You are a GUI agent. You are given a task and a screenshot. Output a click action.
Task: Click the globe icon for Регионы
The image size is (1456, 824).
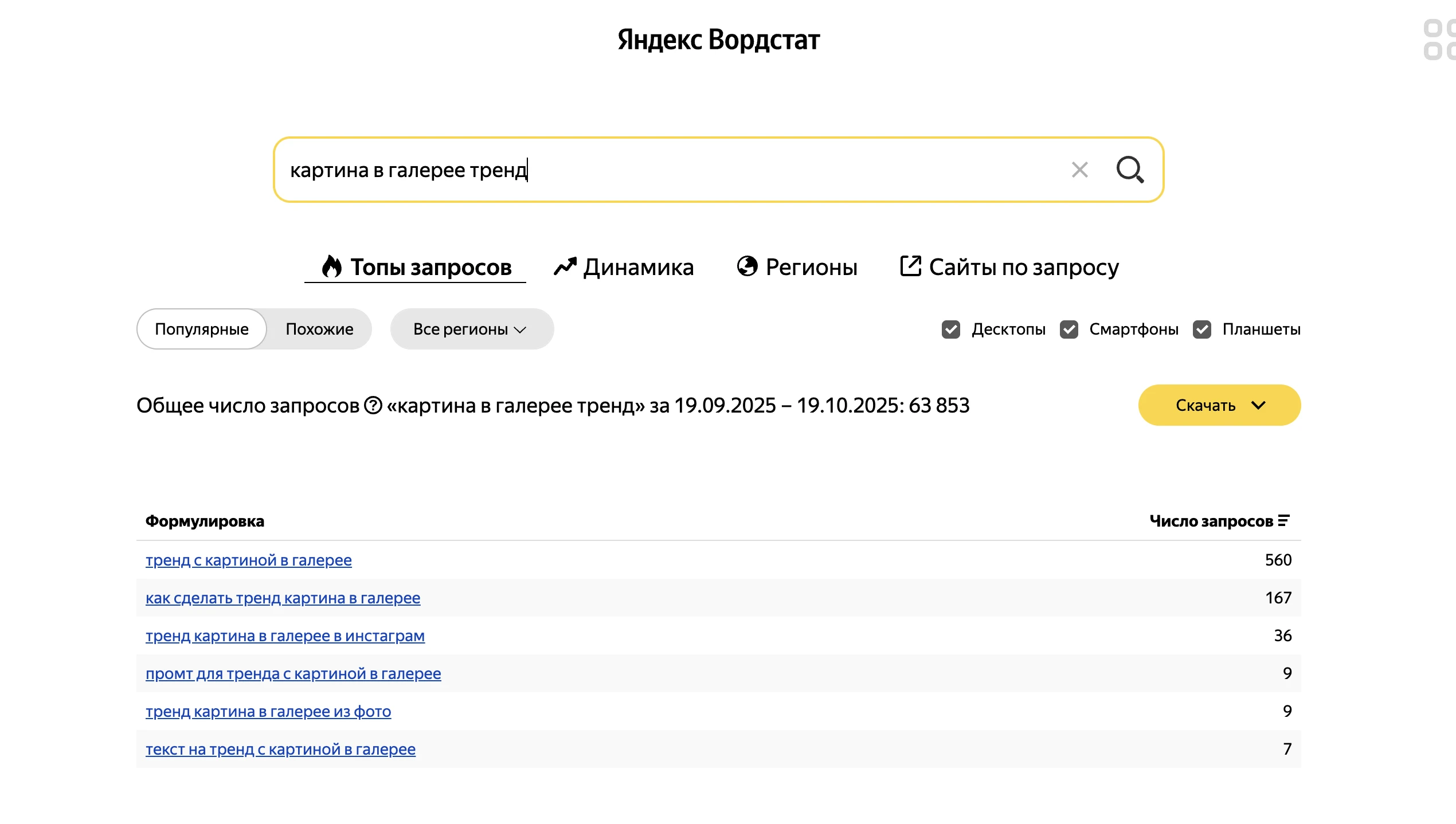(x=747, y=266)
